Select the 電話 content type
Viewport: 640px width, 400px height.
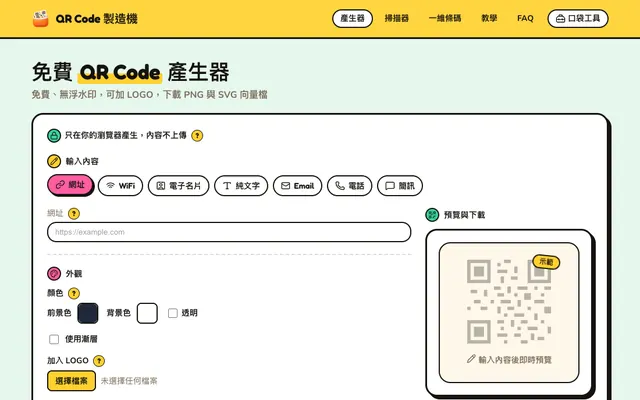tap(350, 186)
